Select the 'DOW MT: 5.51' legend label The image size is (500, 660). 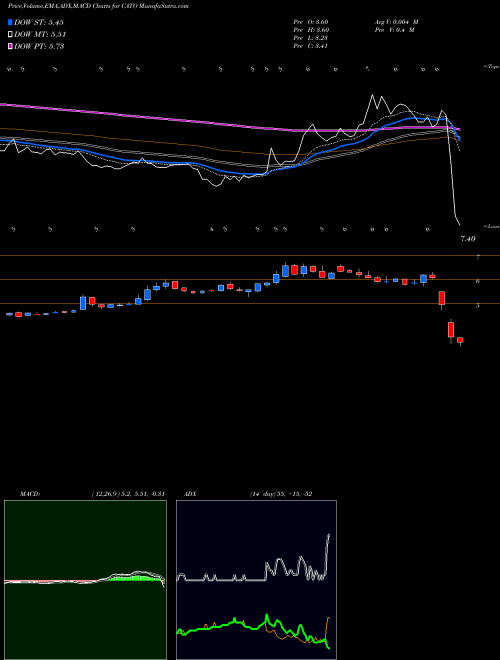pos(40,34)
